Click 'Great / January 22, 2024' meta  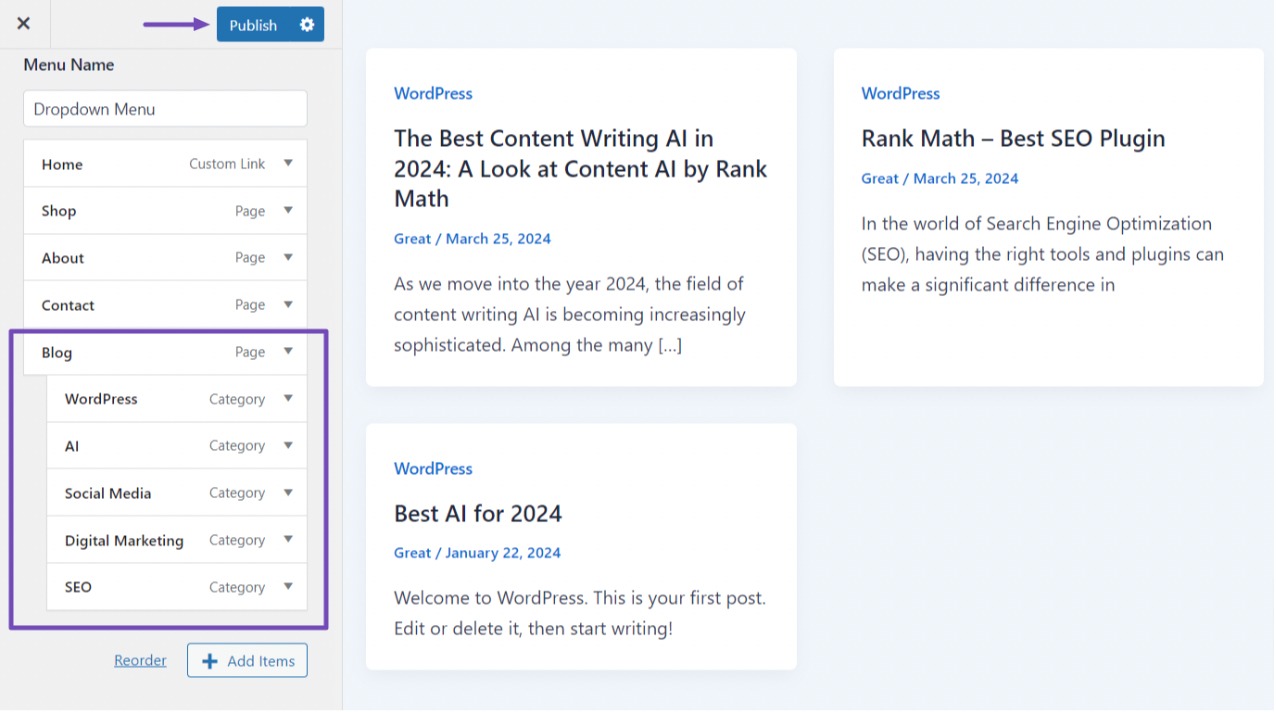tap(477, 552)
